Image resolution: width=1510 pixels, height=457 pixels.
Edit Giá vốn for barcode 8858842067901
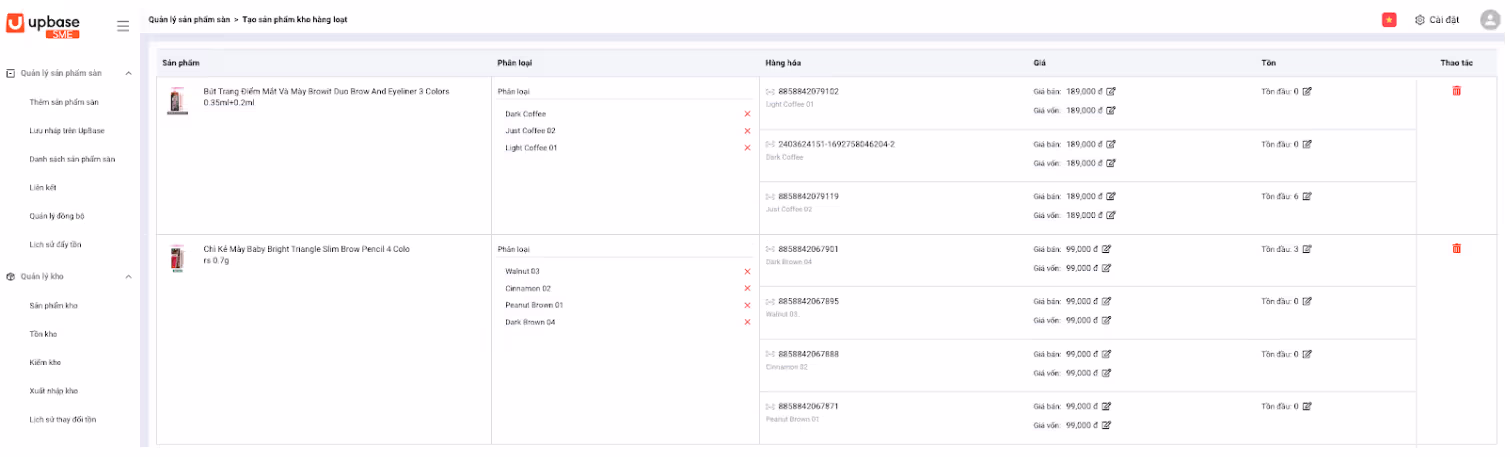[1106, 268]
